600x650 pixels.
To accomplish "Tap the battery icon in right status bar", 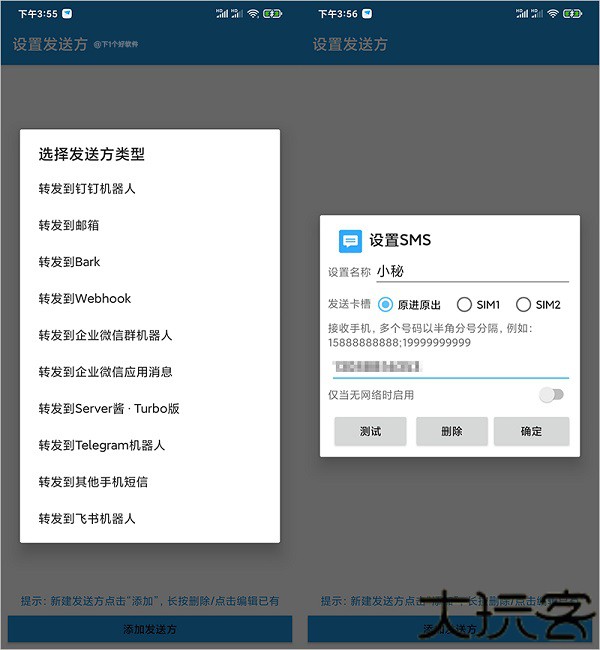I will (x=572, y=14).
